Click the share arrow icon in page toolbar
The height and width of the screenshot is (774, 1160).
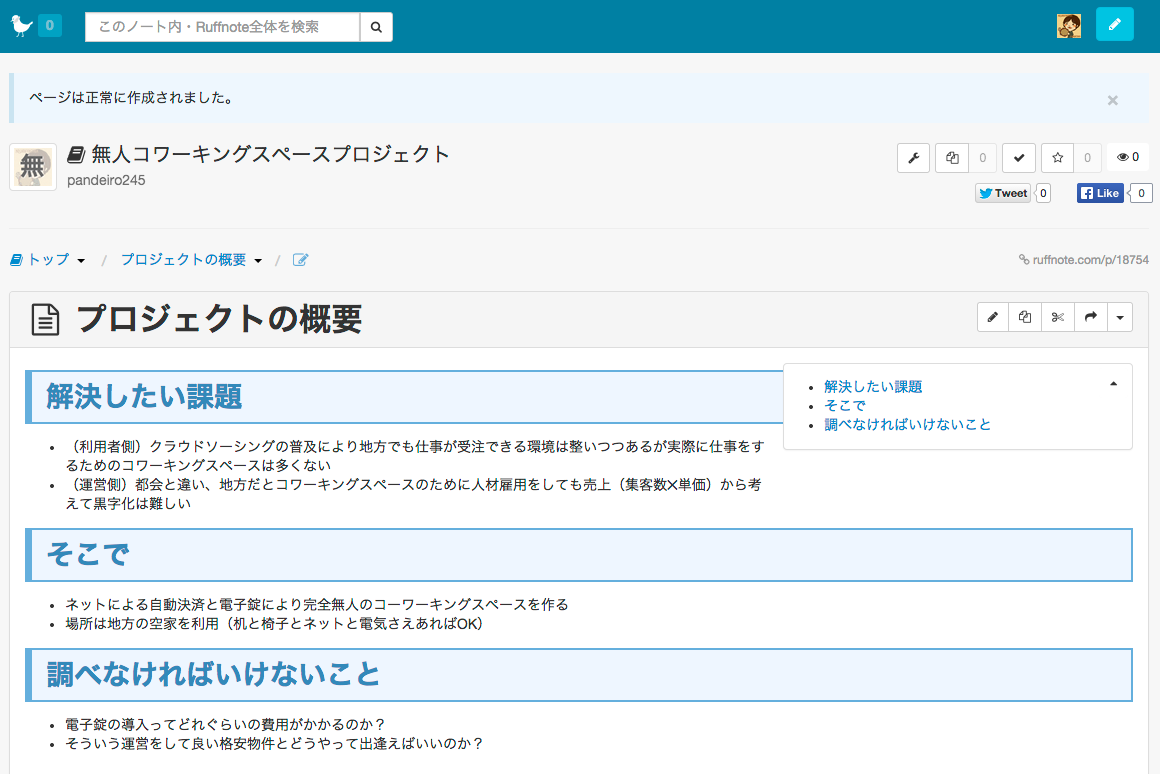1090,317
